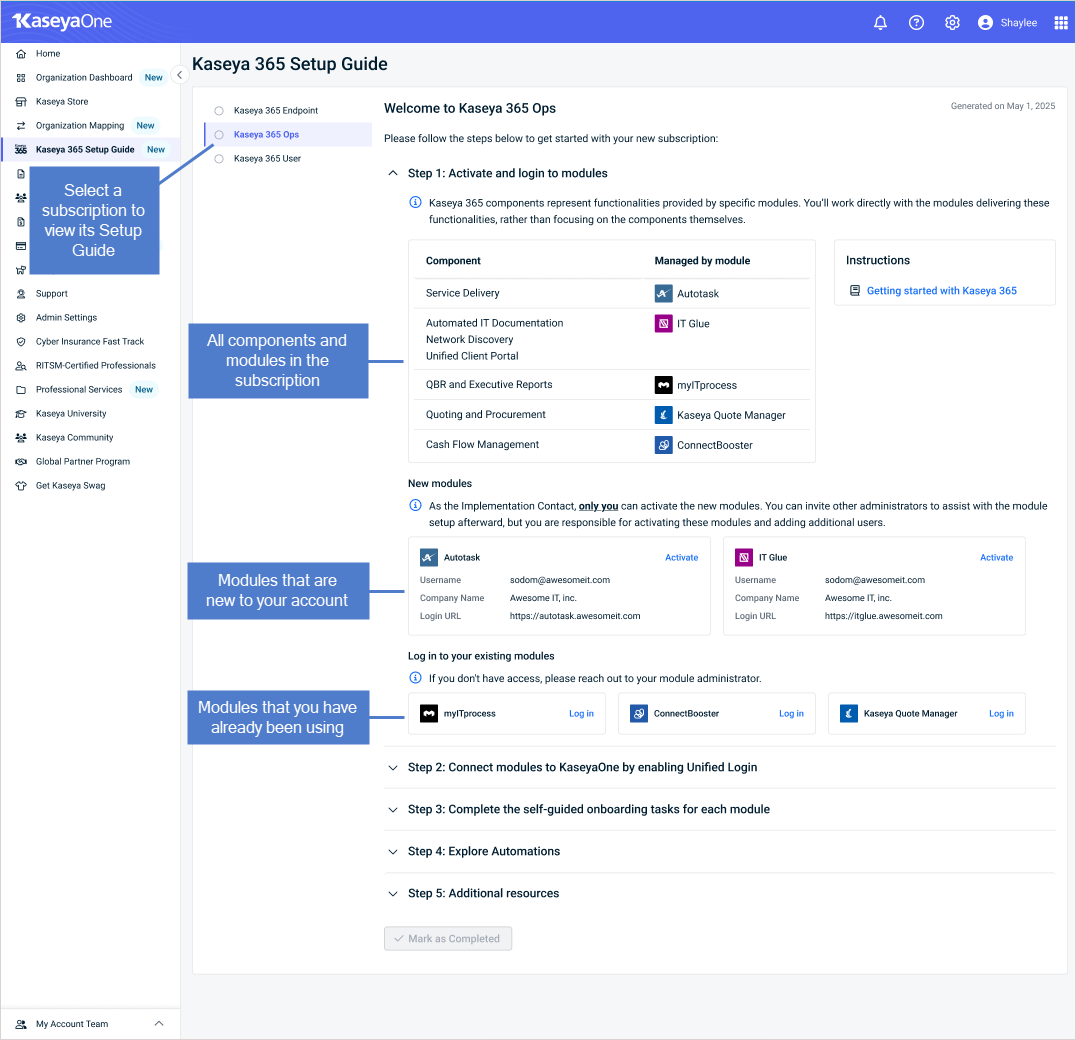
Task: Click the 365 Setup Guide sidebar icon
Action: [21, 150]
